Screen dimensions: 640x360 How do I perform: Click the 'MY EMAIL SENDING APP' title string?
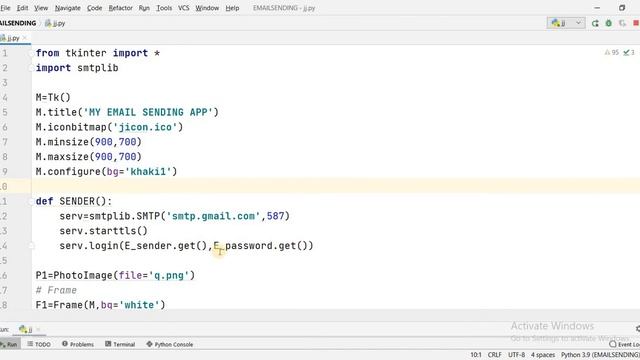click(148, 112)
